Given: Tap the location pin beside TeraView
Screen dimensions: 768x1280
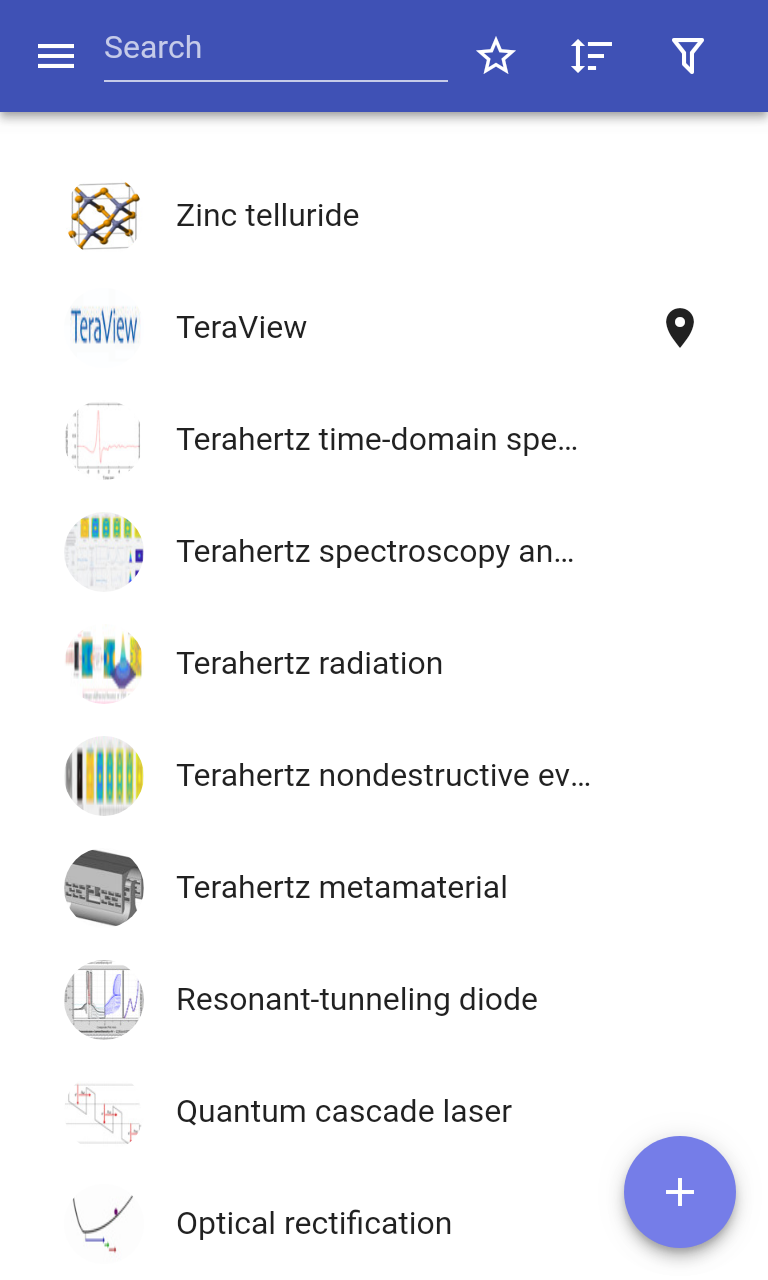Looking at the screenshot, I should coord(680,328).
